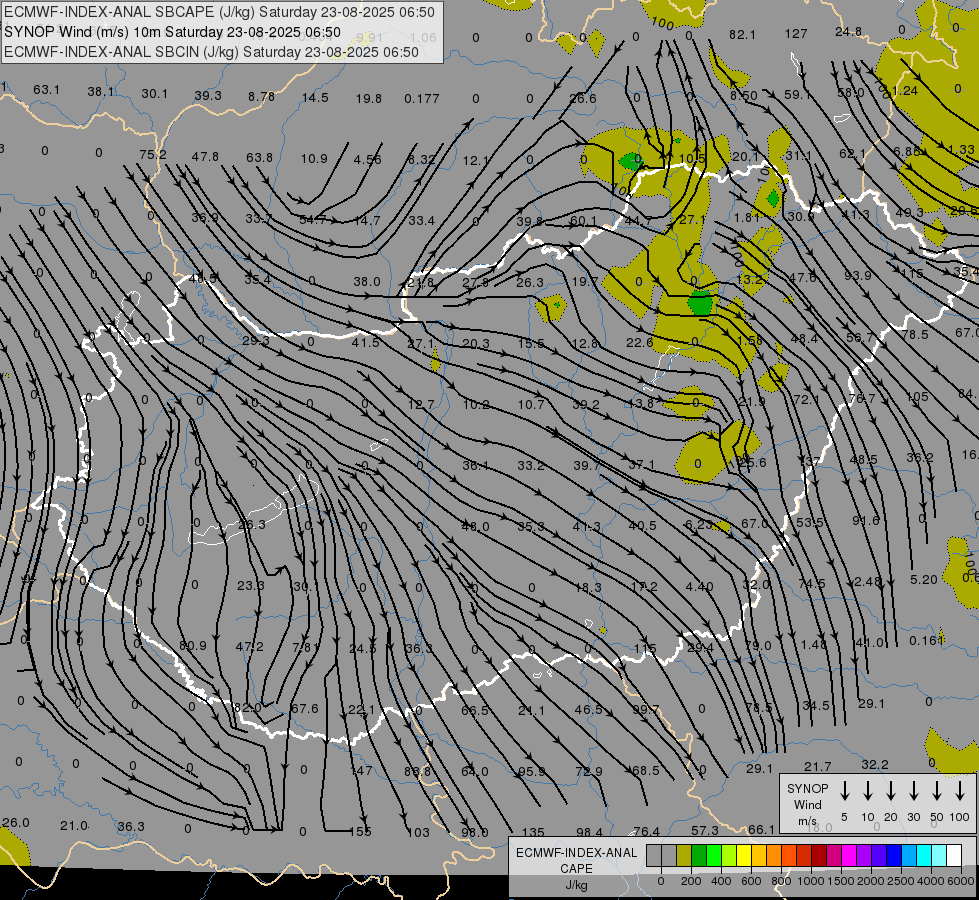Image resolution: width=979 pixels, height=900 pixels.
Task: Click the 103 value near bottom
Action: [x=418, y=833]
